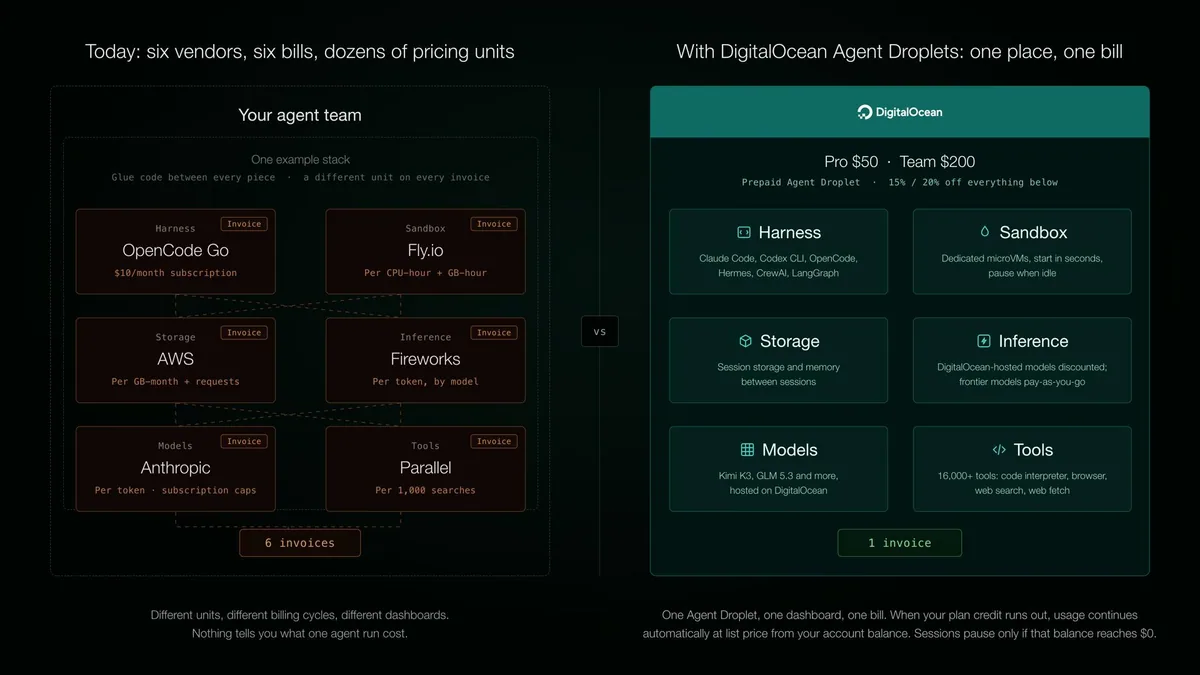Click 'Per token · subscription caps' text
Viewport: 1200px width, 675px height.
coord(176,491)
